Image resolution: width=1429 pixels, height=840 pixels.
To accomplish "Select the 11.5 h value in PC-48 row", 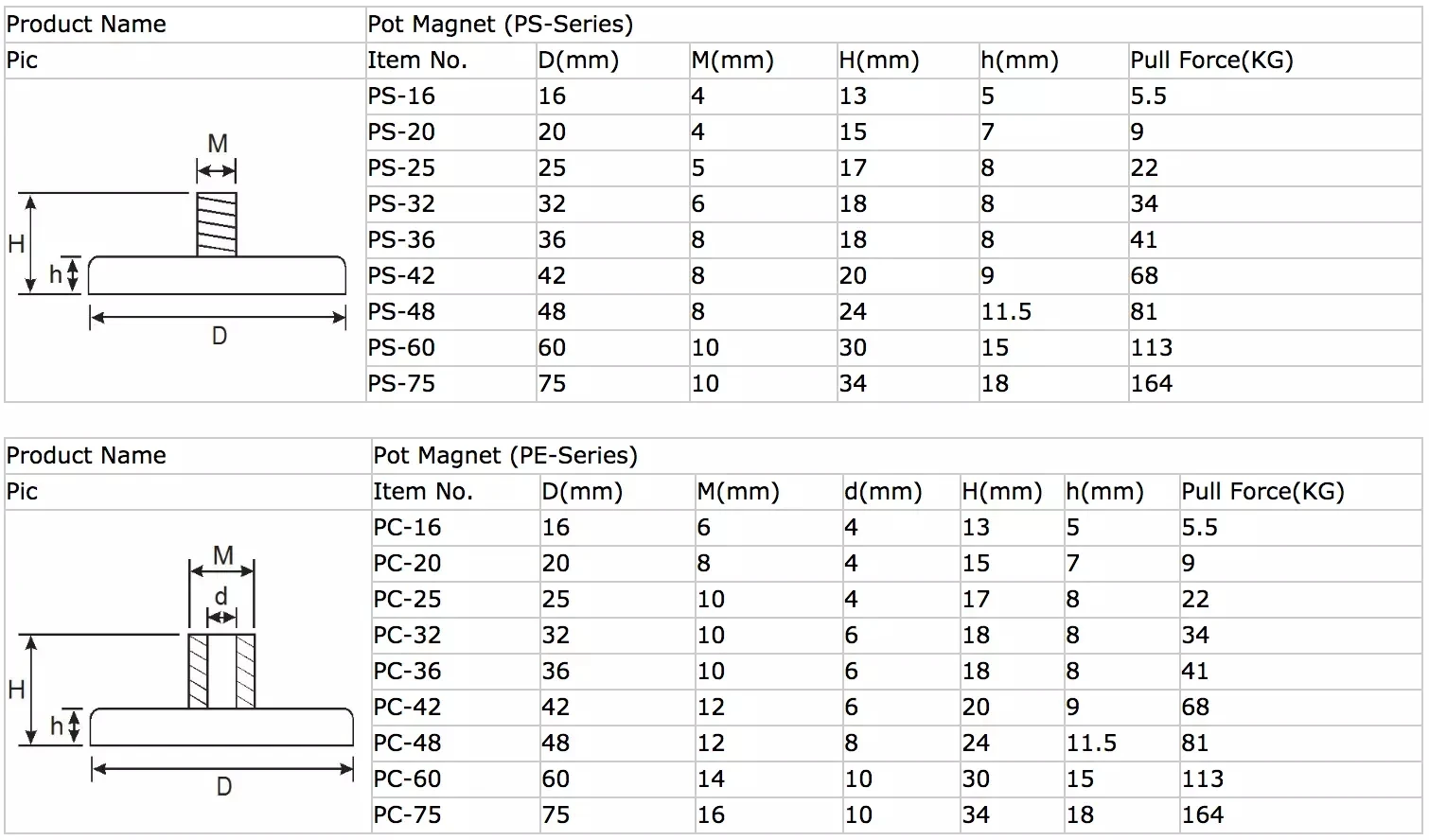I will click(1091, 744).
